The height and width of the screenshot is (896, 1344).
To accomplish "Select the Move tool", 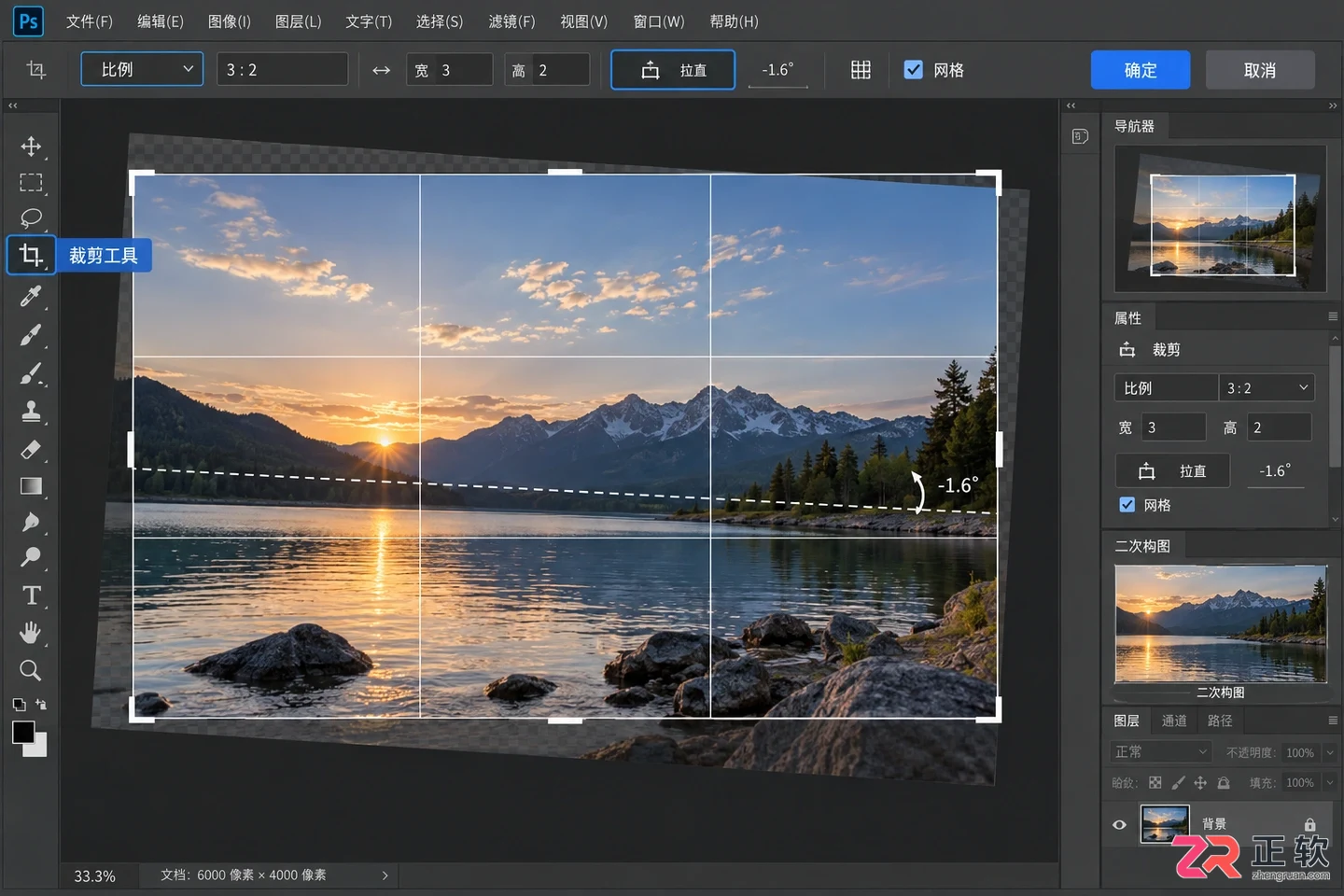I will point(31,147).
